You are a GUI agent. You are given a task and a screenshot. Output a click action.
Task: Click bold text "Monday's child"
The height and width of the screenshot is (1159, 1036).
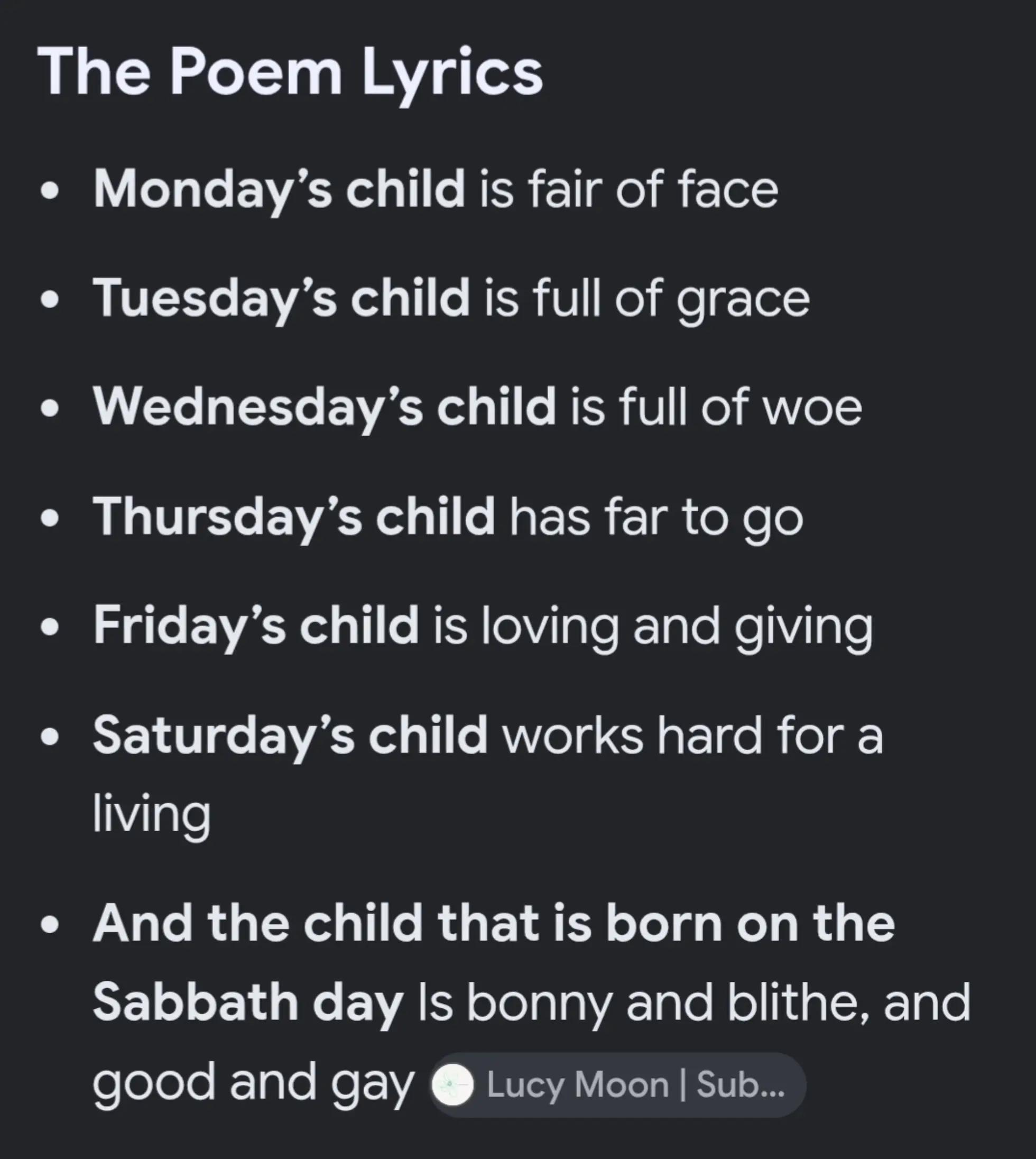tap(280, 190)
